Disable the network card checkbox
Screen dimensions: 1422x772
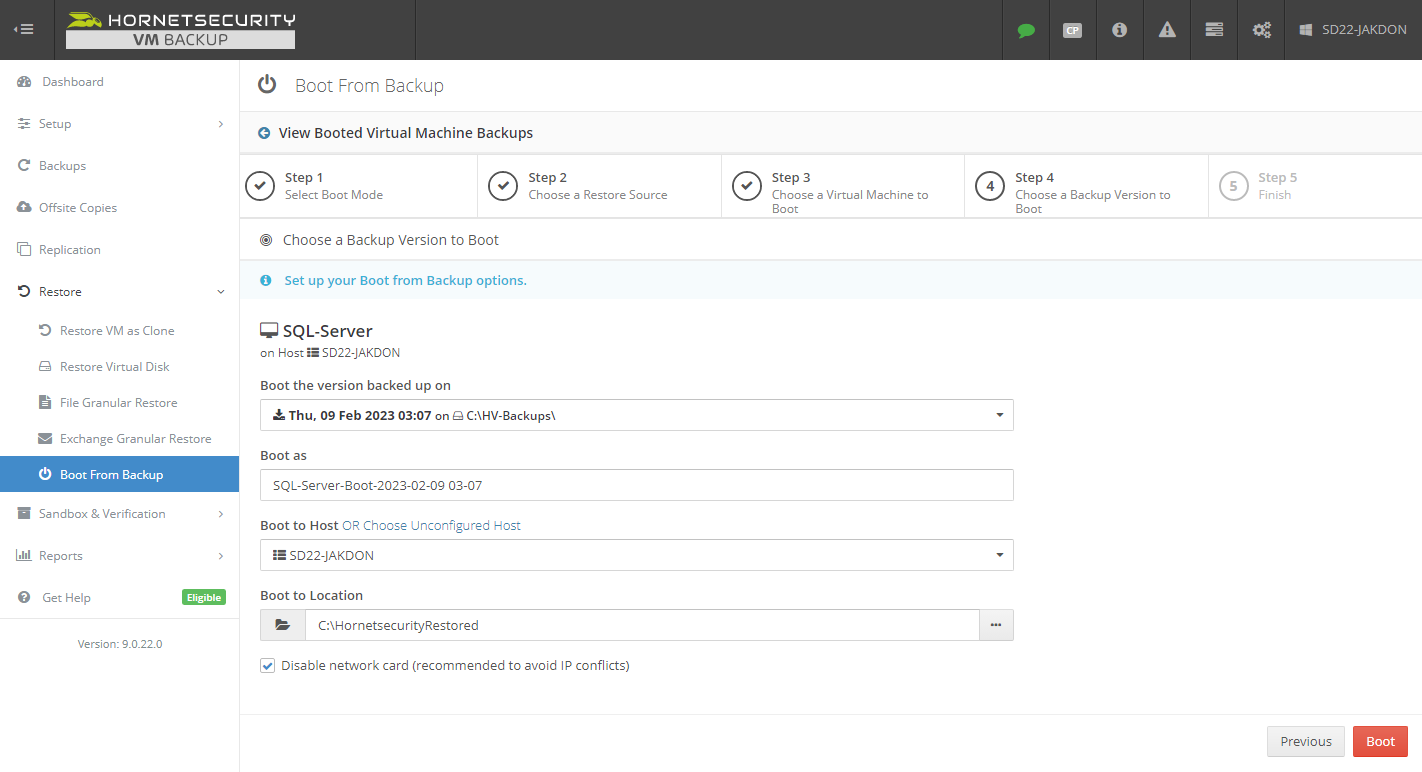coord(267,665)
